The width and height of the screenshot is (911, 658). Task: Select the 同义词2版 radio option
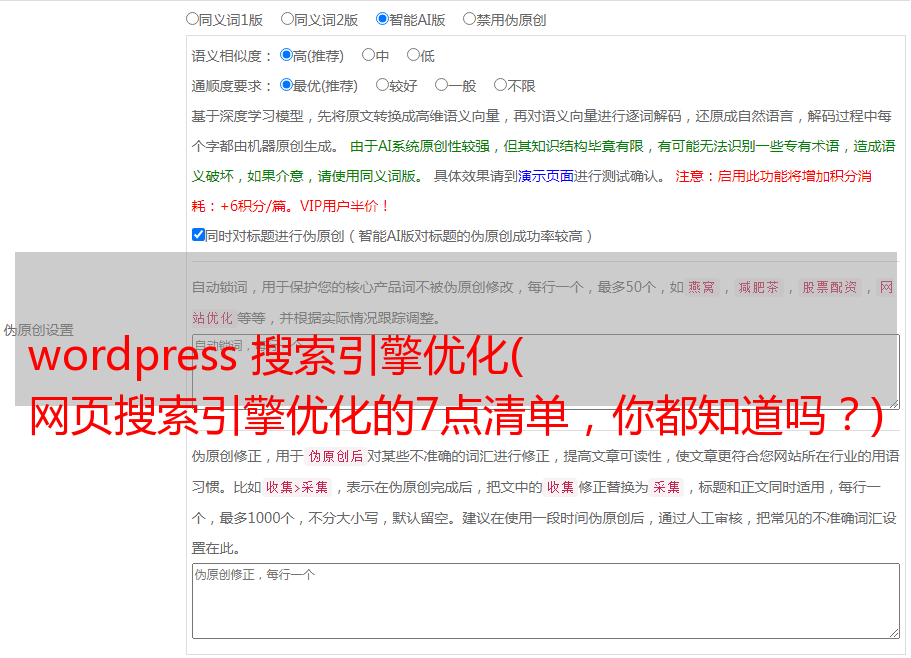point(287,19)
